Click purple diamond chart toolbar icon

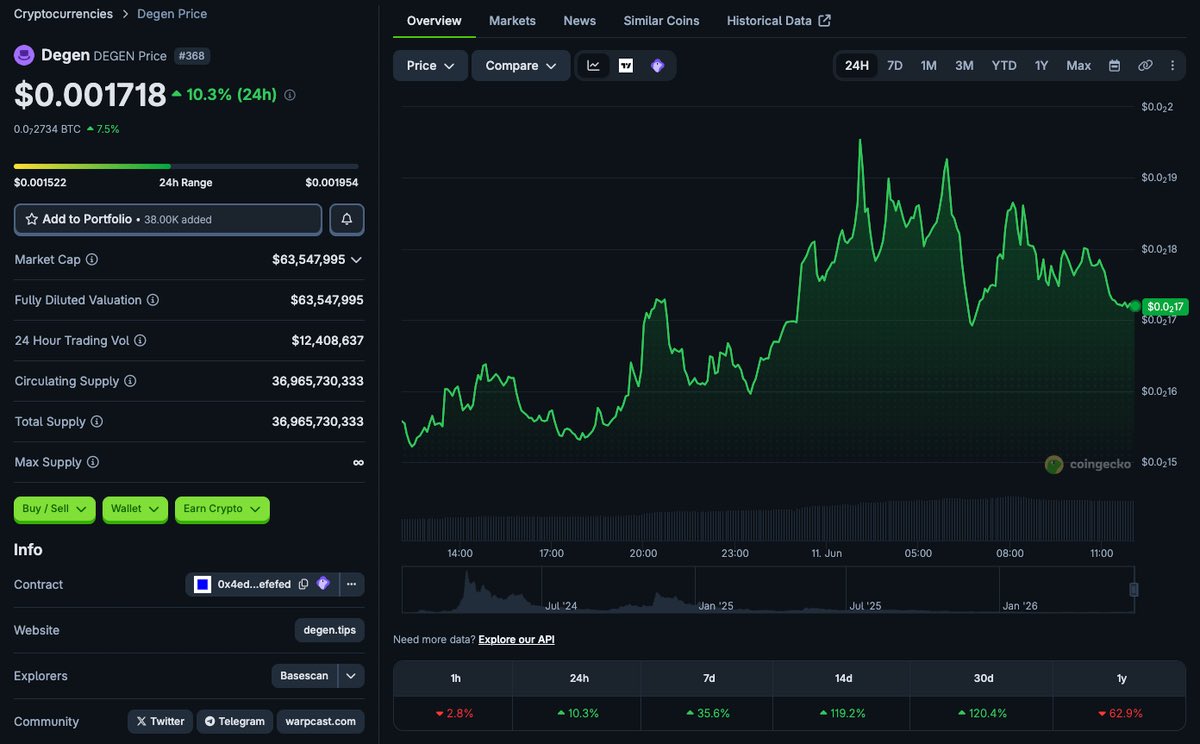[657, 66]
